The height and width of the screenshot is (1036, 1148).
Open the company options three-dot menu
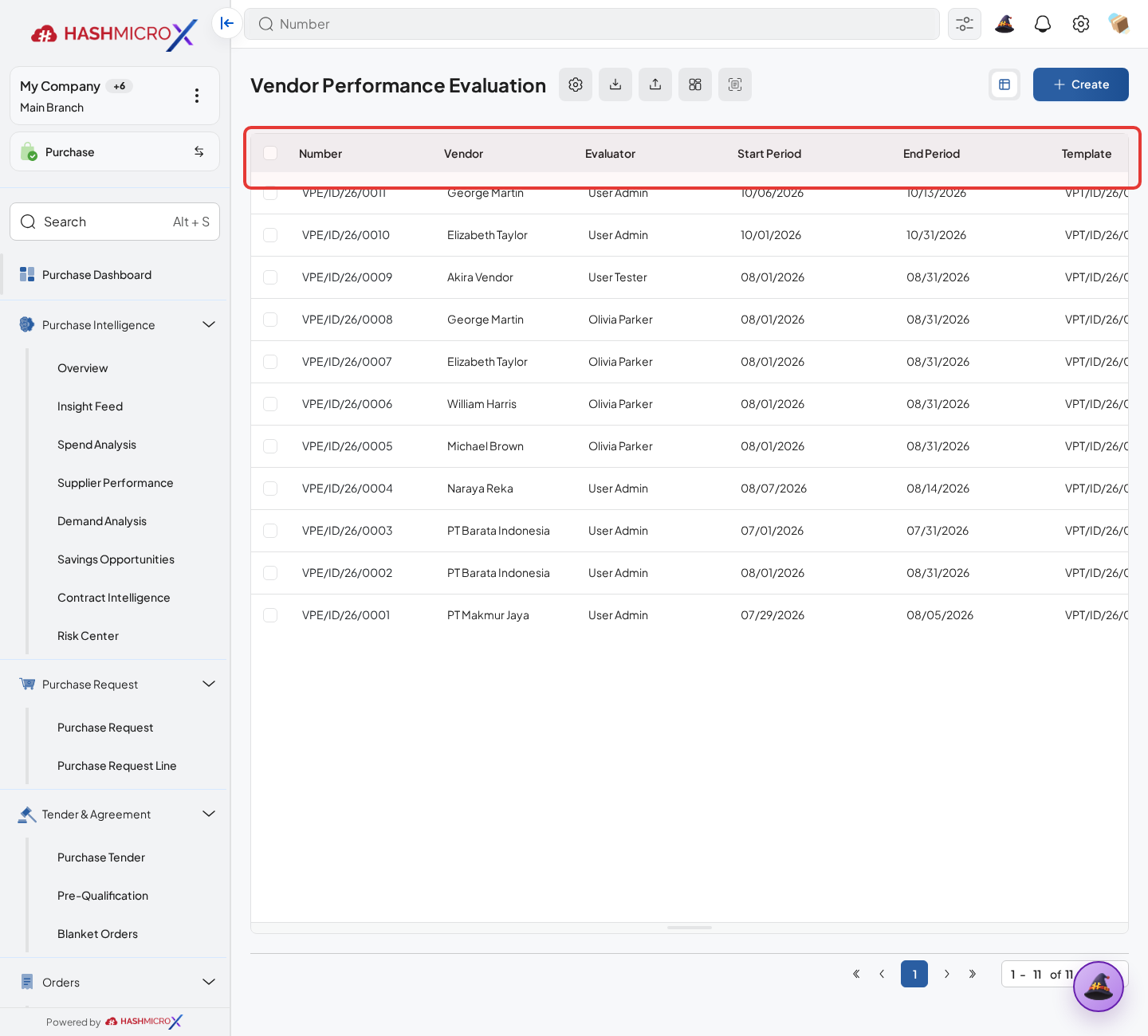197,96
